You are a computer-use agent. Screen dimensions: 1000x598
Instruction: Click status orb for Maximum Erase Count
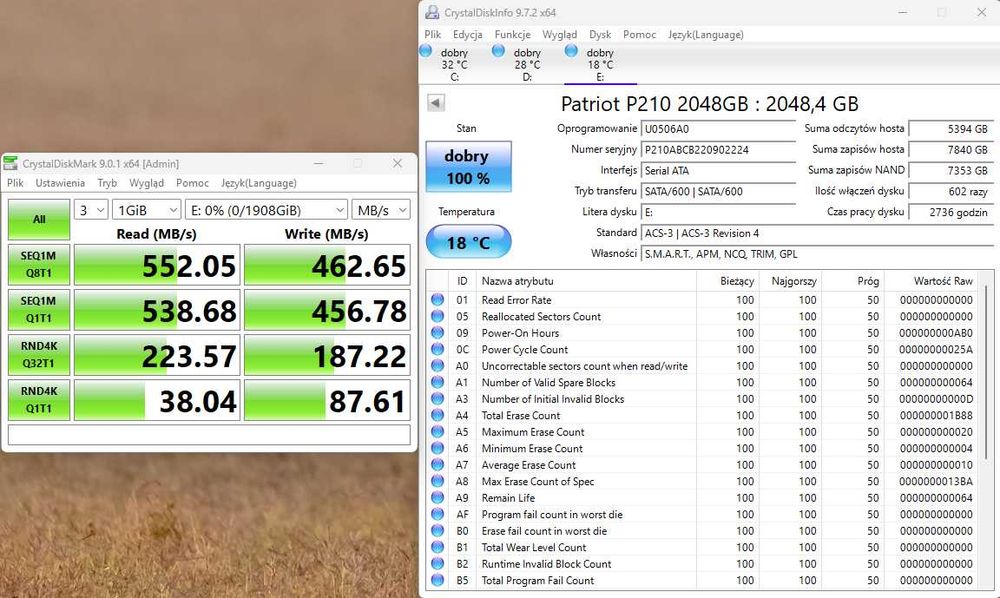click(x=438, y=432)
